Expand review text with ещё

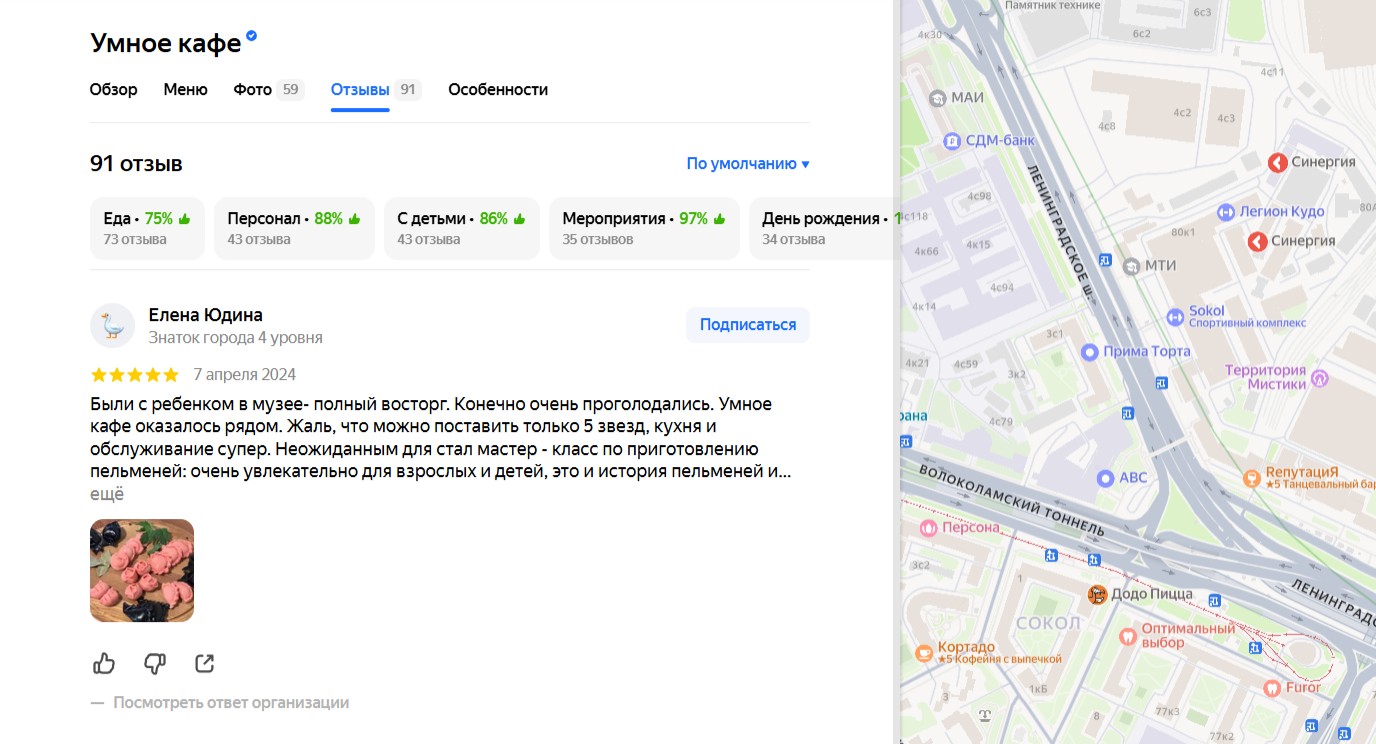(107, 494)
